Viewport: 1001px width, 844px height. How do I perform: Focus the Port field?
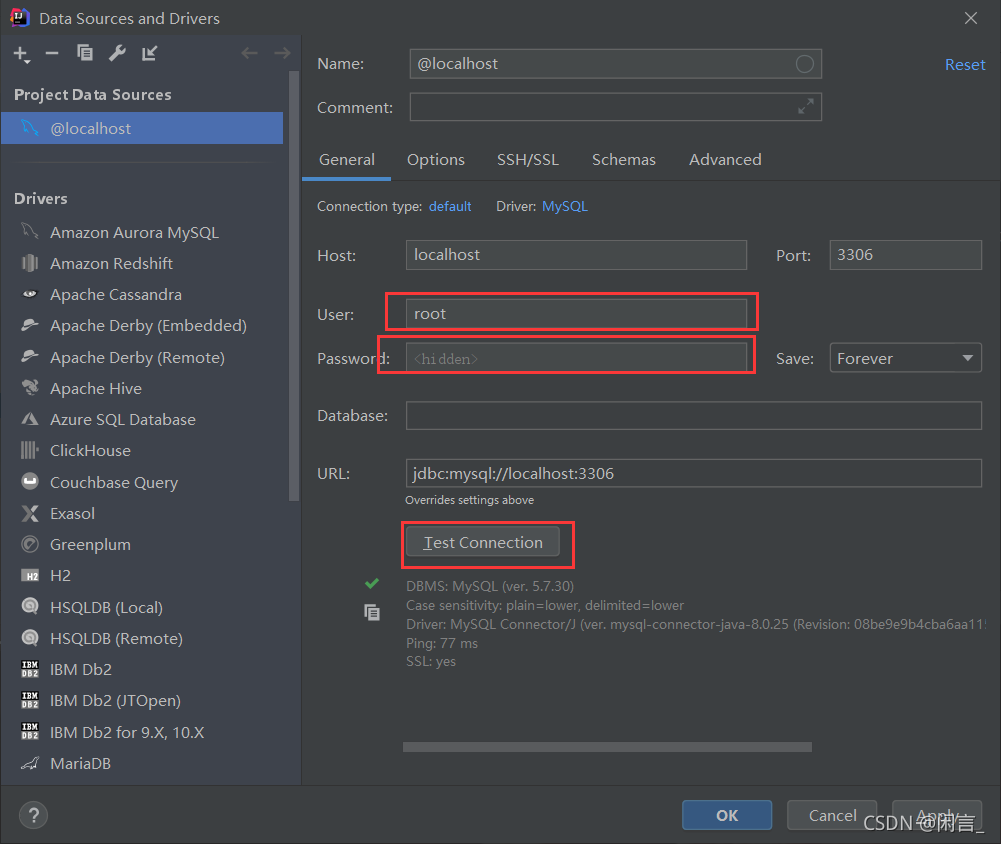point(905,255)
